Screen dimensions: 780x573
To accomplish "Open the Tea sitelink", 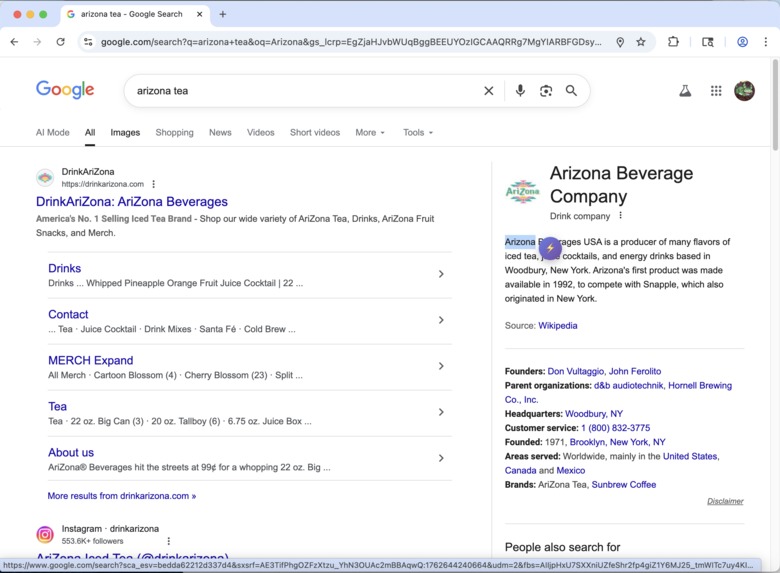I will [57, 406].
